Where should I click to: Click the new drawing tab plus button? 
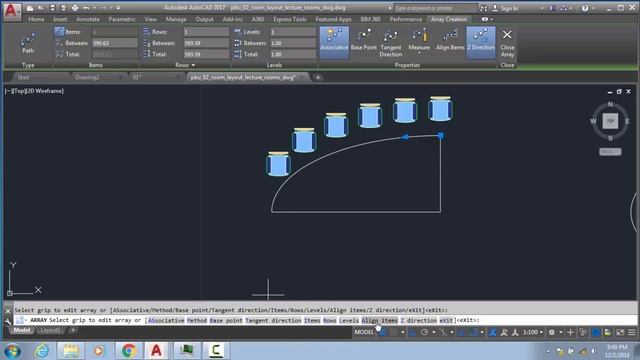pos(318,77)
